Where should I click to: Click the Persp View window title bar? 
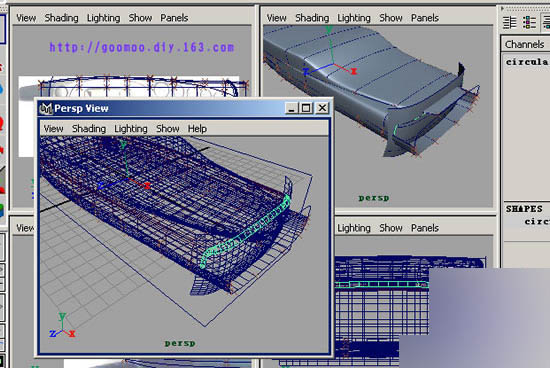[184, 108]
